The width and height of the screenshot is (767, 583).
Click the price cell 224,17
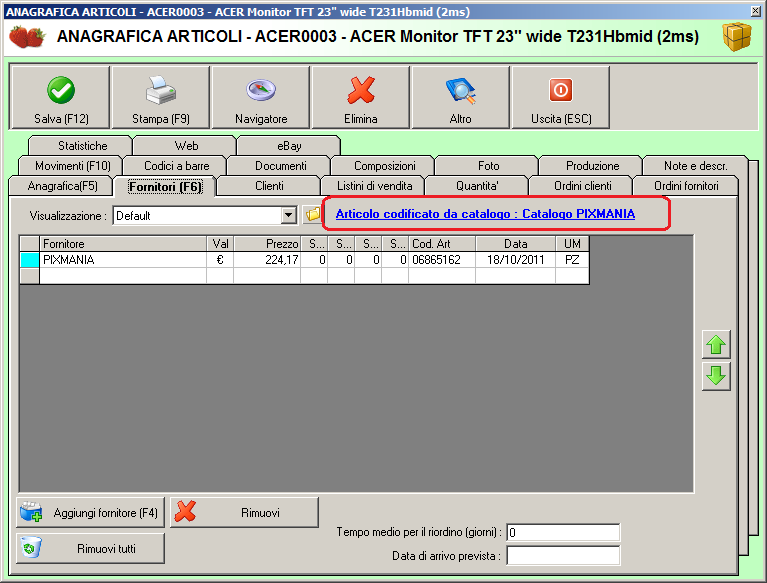[267, 260]
